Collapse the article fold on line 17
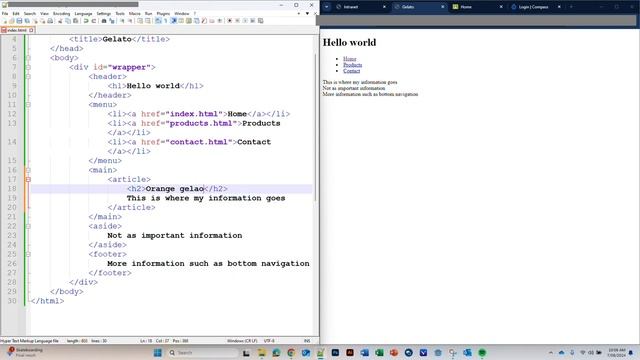The image size is (640, 360). pos(28,180)
